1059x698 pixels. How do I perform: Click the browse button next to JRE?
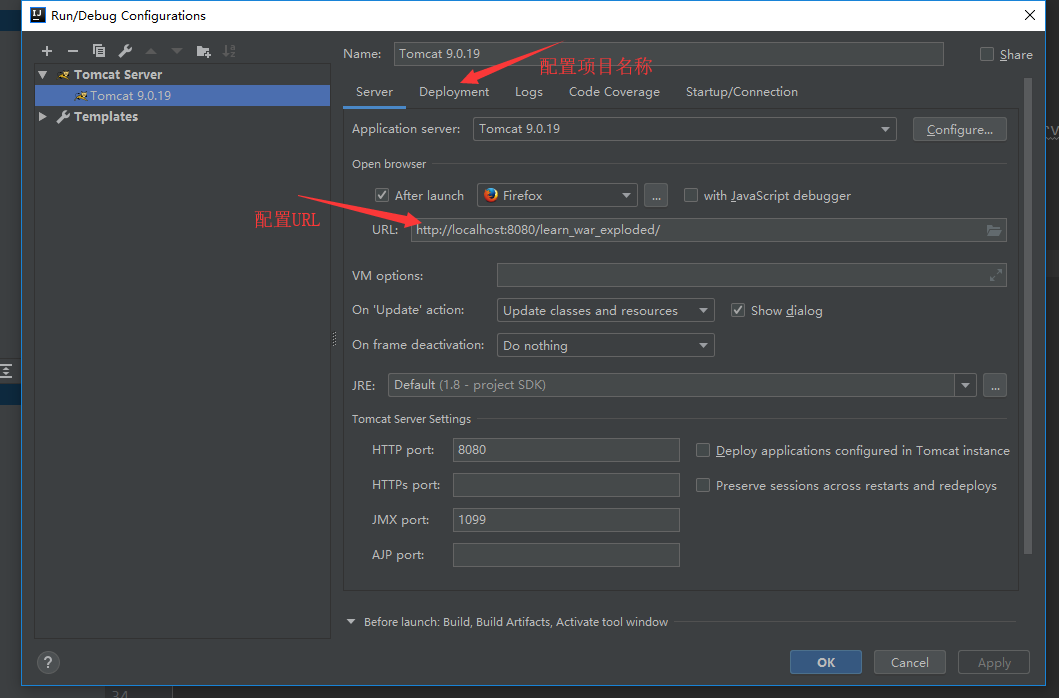pyautogui.click(x=995, y=385)
